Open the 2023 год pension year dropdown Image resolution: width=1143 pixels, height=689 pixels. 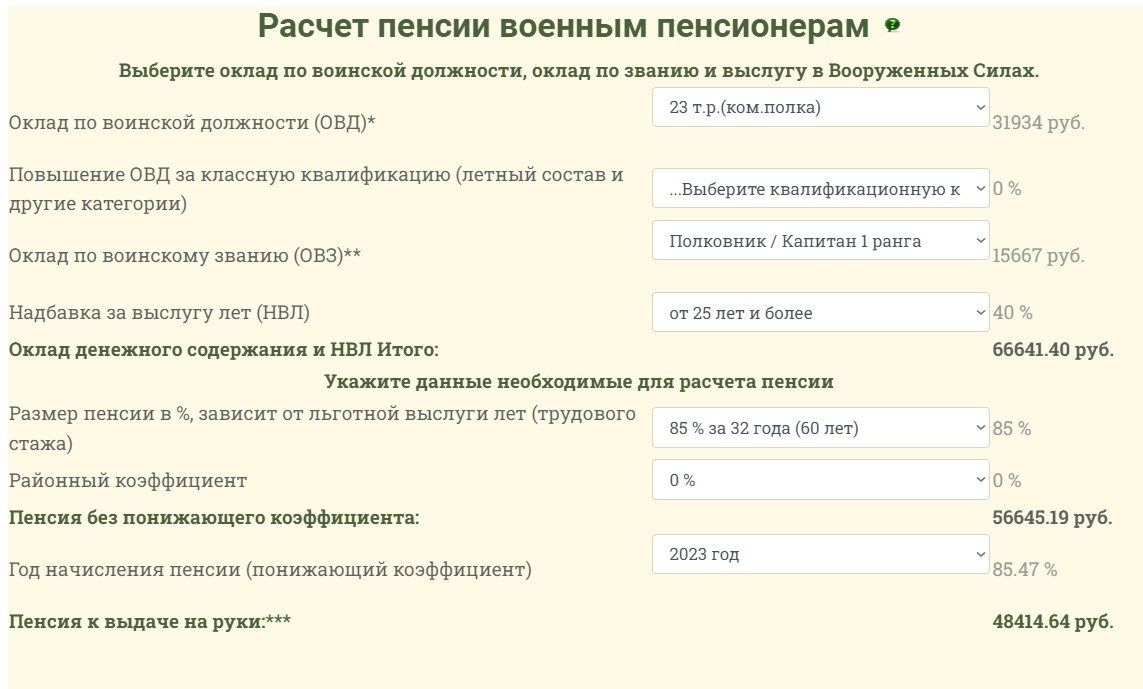pos(820,554)
